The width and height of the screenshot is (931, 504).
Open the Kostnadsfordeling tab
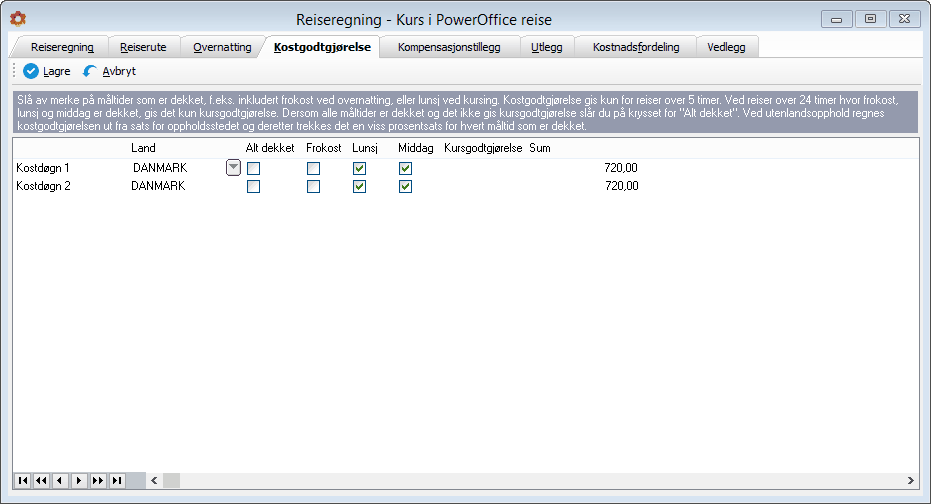pyautogui.click(x=636, y=47)
